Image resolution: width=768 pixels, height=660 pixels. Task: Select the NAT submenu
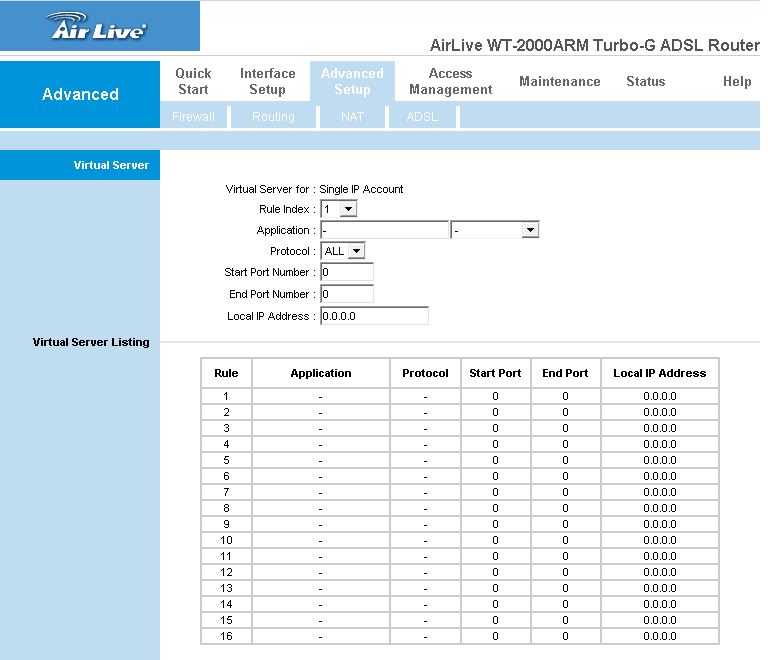(351, 117)
